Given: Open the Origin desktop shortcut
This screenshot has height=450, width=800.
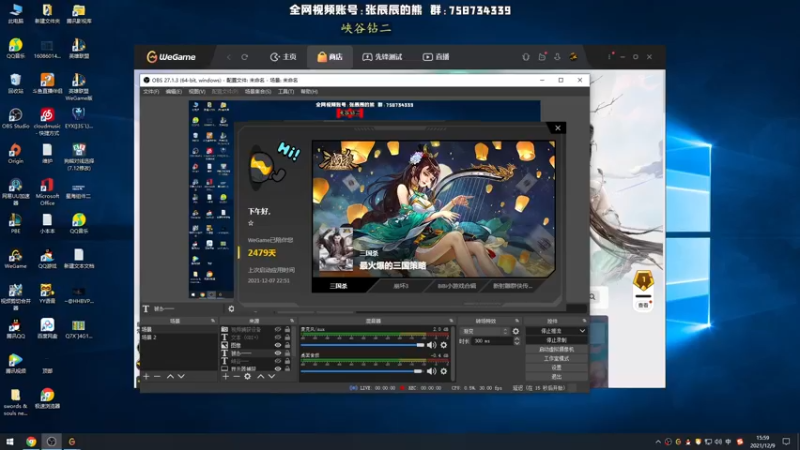Looking at the screenshot, I should coord(15,153).
